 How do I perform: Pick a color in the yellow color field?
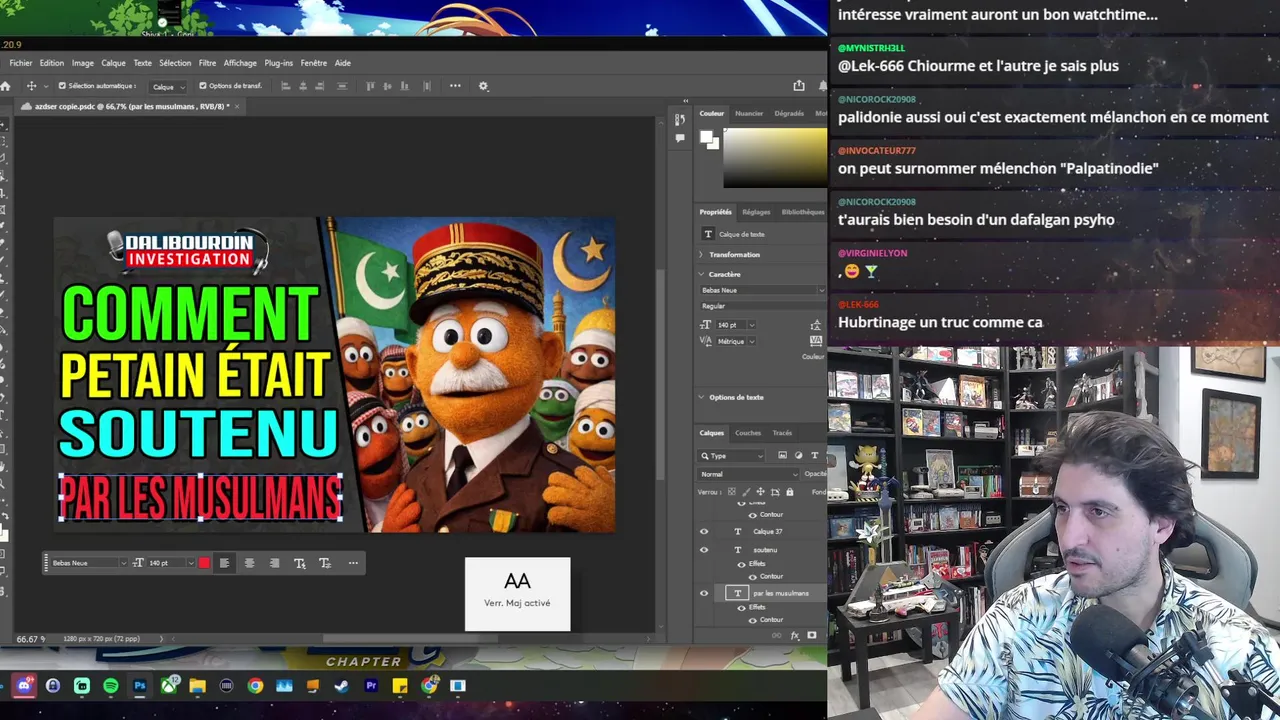tap(775, 158)
